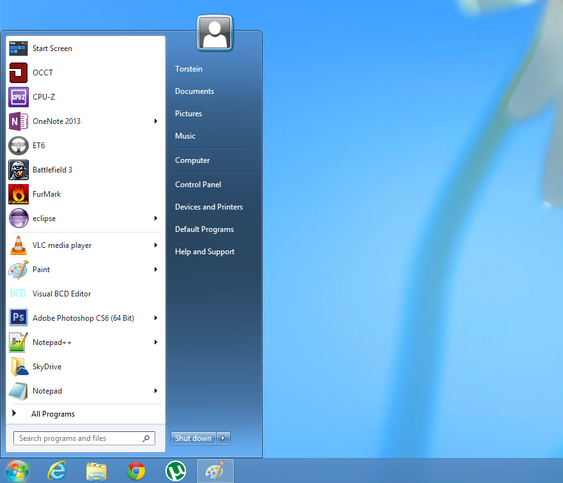Click the Shut down button
Screen dimensions: 563x483
pyautogui.click(x=193, y=438)
